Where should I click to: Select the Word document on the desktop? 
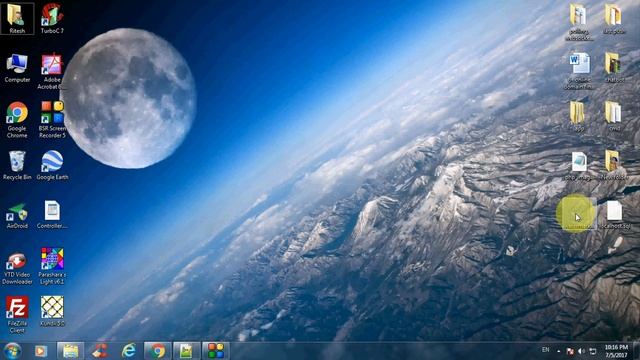(x=579, y=71)
